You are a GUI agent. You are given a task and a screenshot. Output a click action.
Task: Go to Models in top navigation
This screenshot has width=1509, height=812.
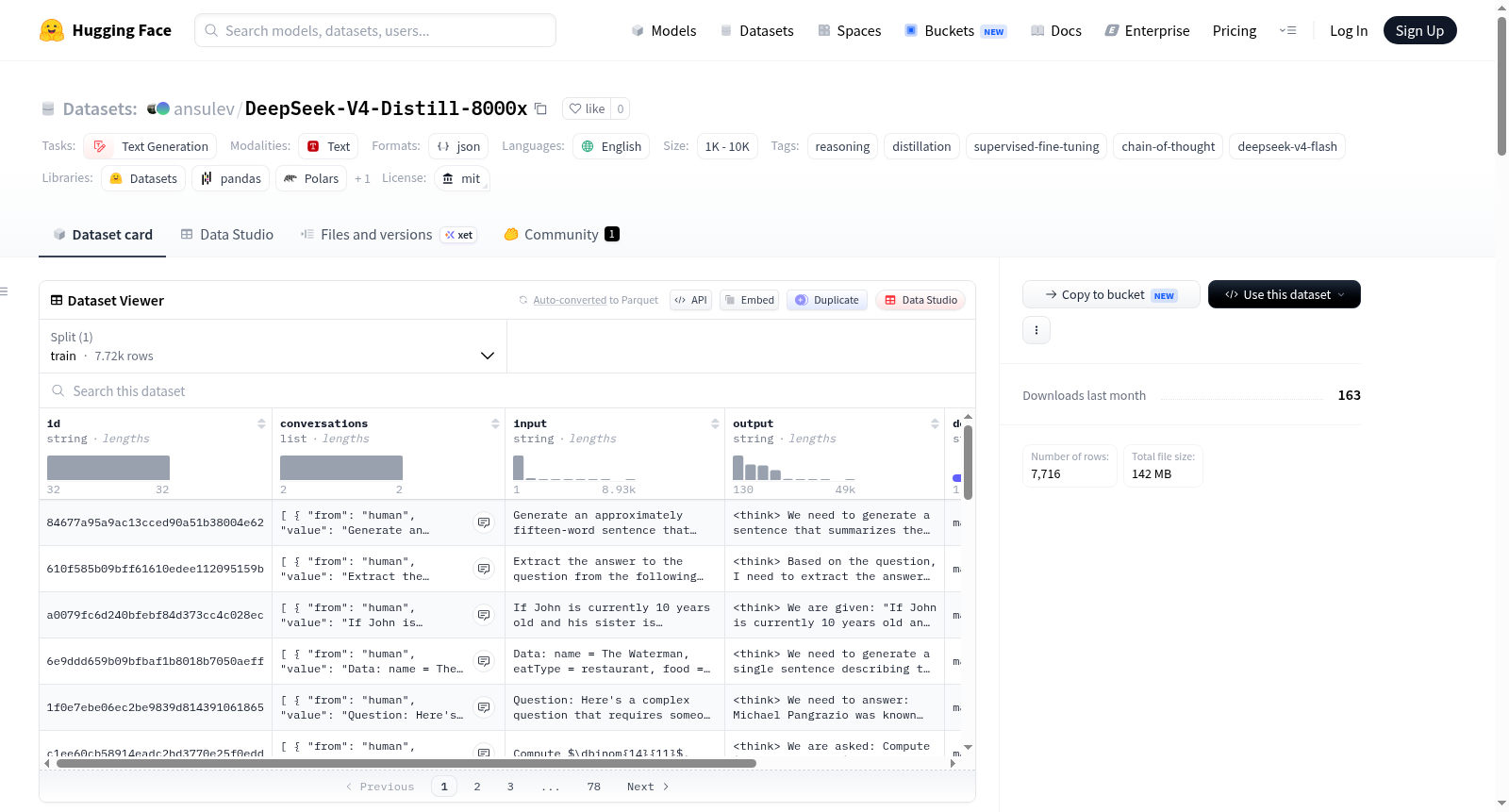coord(664,30)
